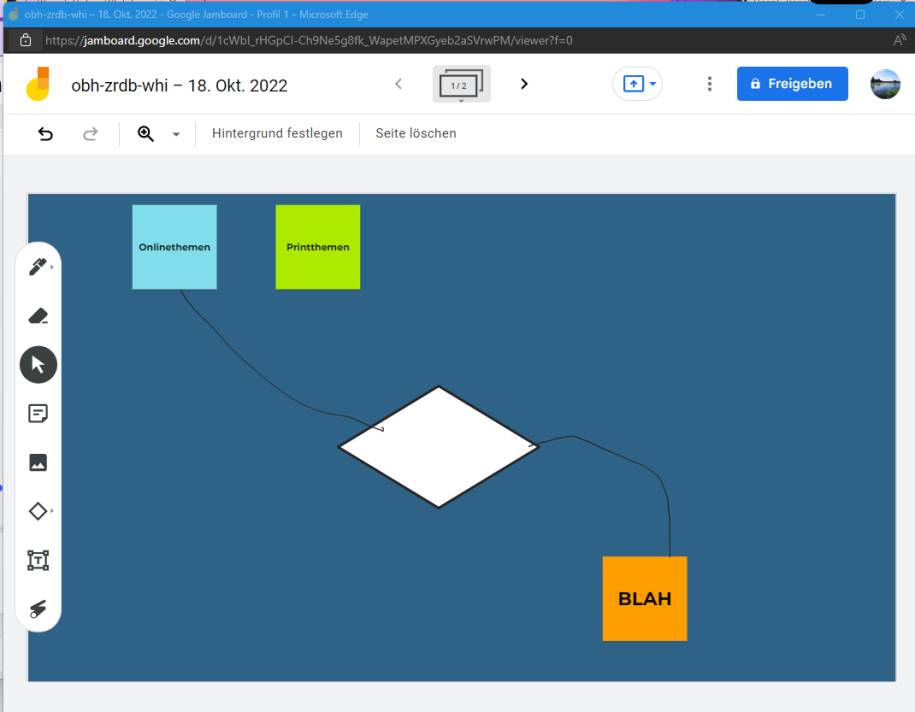Select the text box tool
The height and width of the screenshot is (712, 915).
click(37, 560)
